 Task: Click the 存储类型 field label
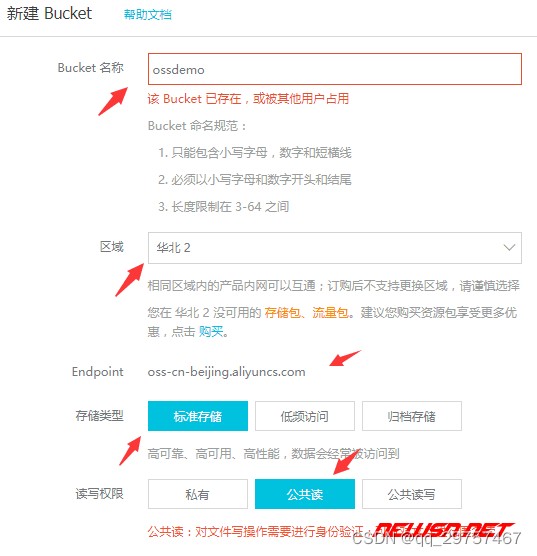pyautogui.click(x=100, y=415)
